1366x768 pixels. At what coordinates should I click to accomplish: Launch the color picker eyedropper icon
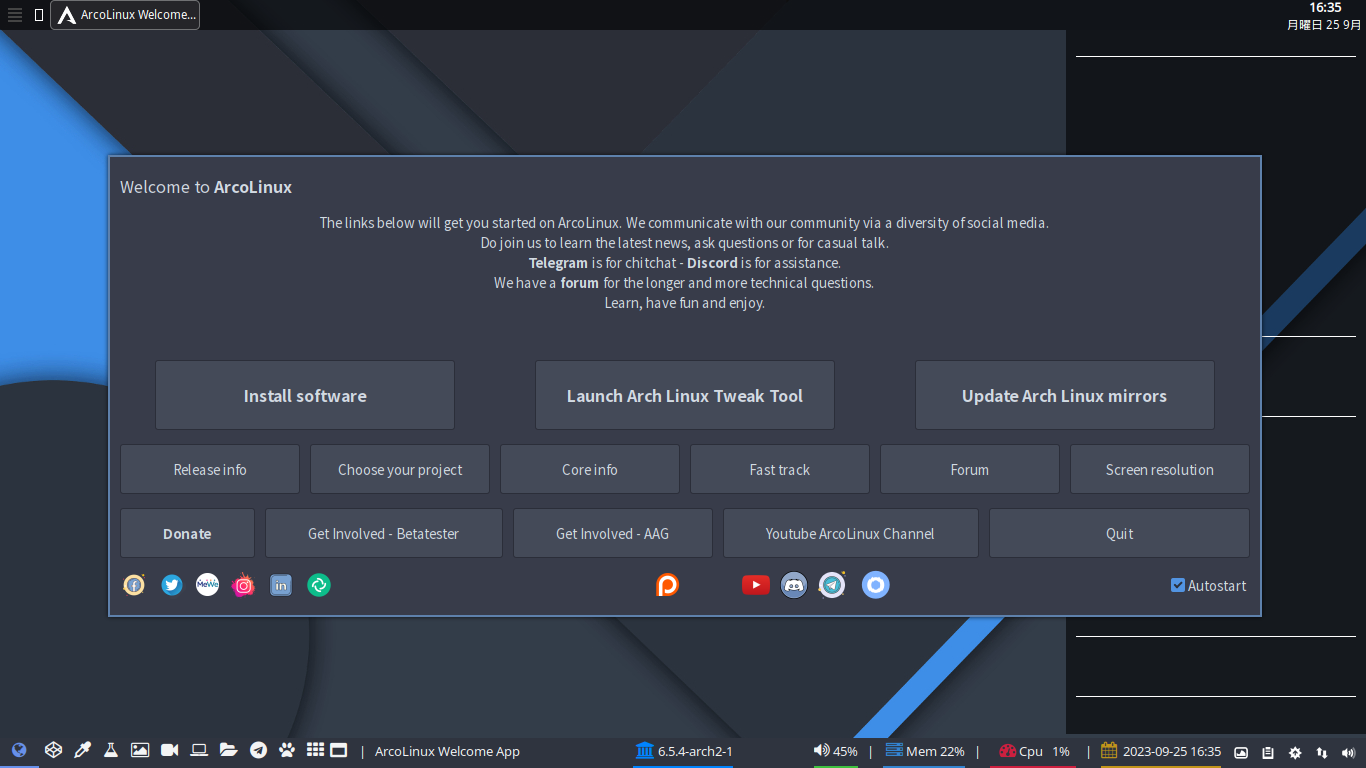[x=83, y=750]
